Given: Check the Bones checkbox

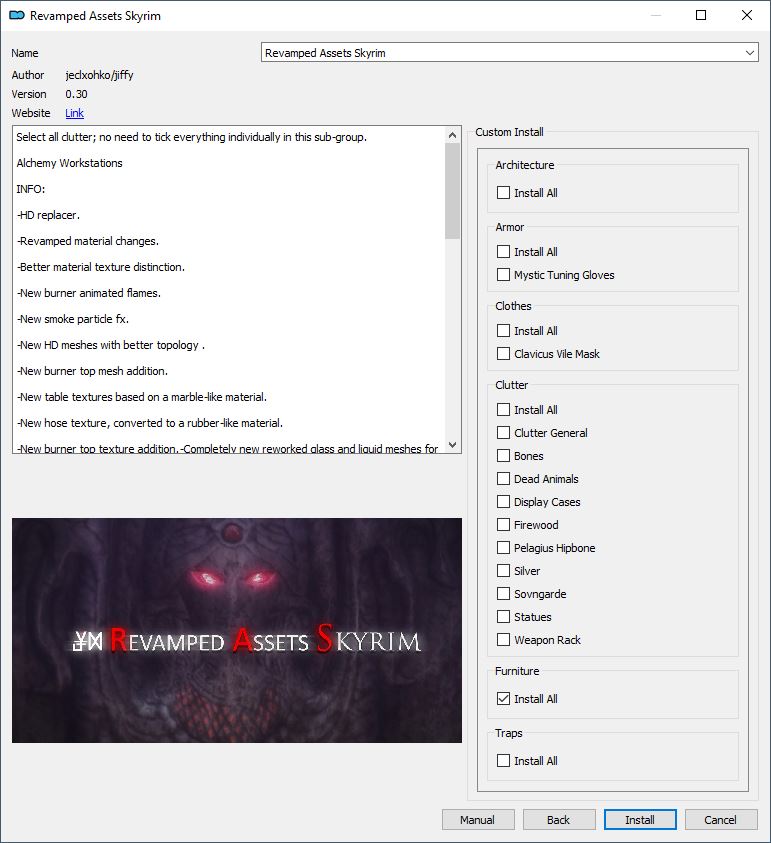Looking at the screenshot, I should click(x=503, y=456).
